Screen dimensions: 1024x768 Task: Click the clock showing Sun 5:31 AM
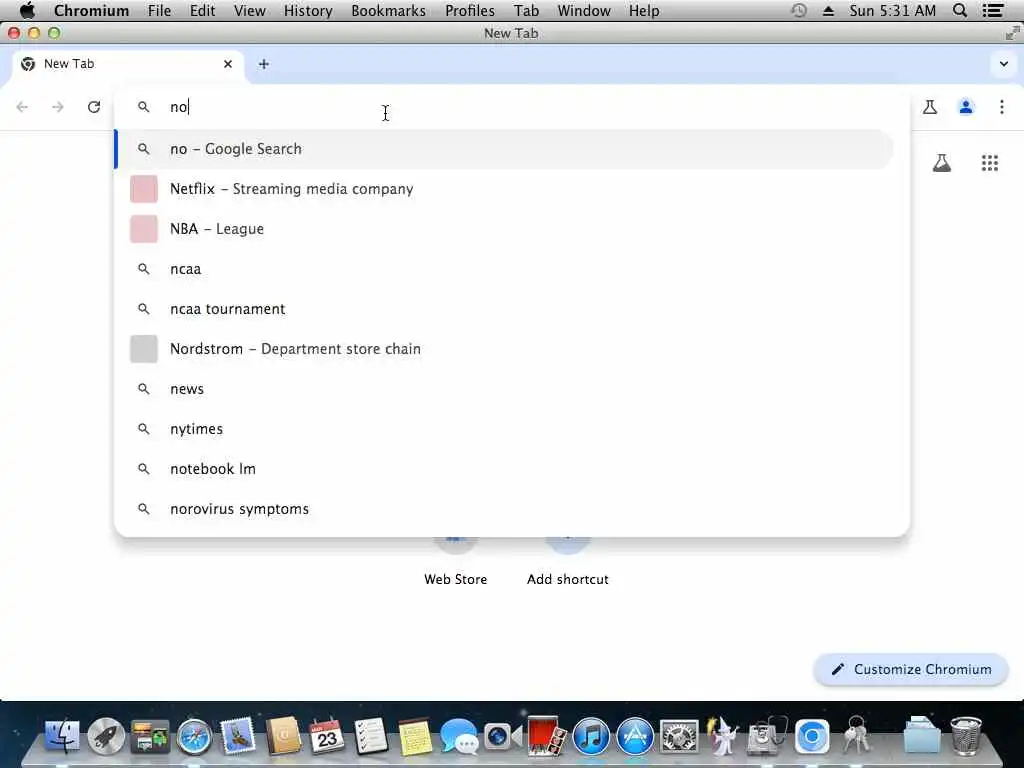click(892, 11)
